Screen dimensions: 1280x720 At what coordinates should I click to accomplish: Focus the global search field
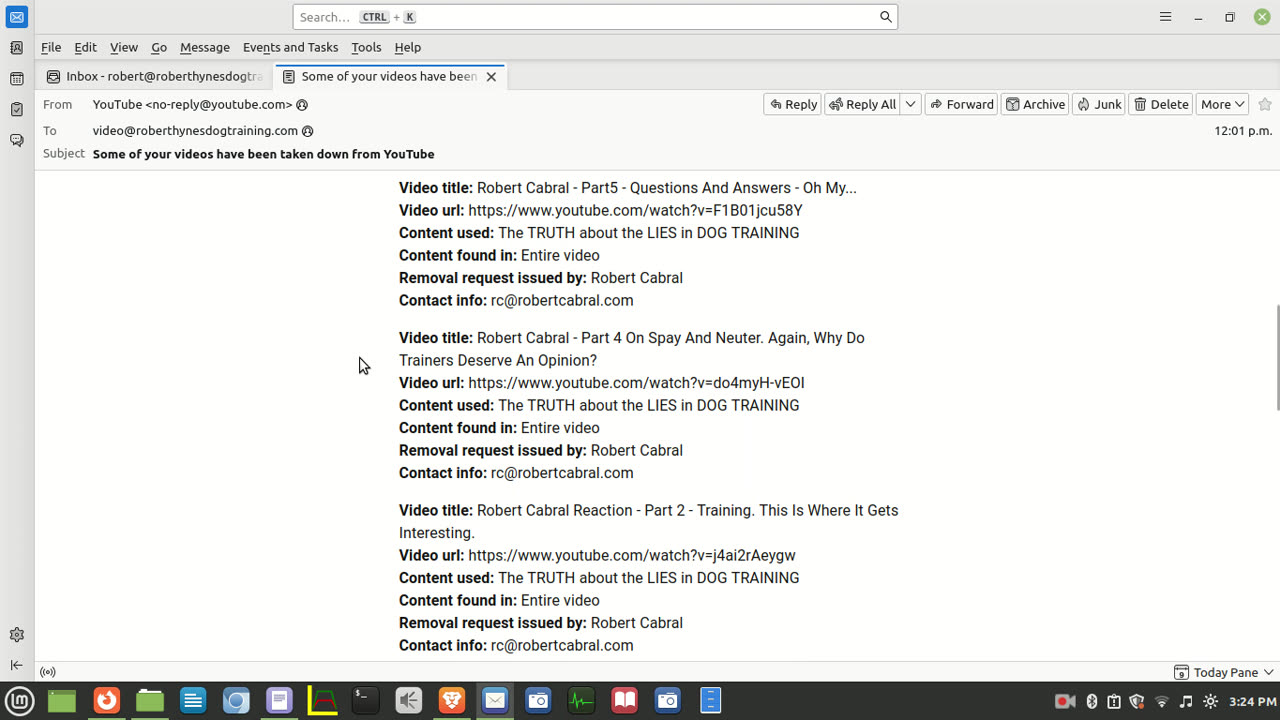(x=595, y=17)
